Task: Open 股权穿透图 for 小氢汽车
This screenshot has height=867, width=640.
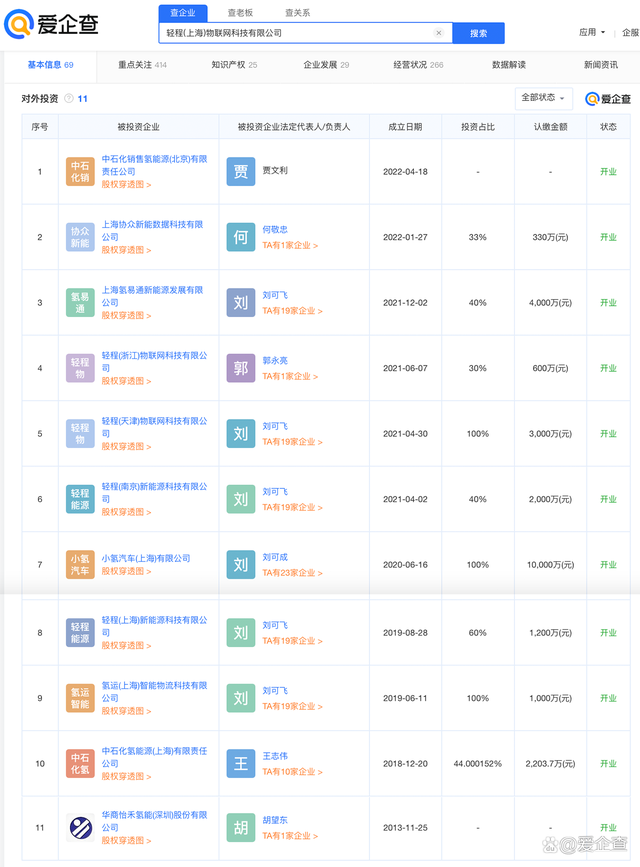Action: pos(126,571)
